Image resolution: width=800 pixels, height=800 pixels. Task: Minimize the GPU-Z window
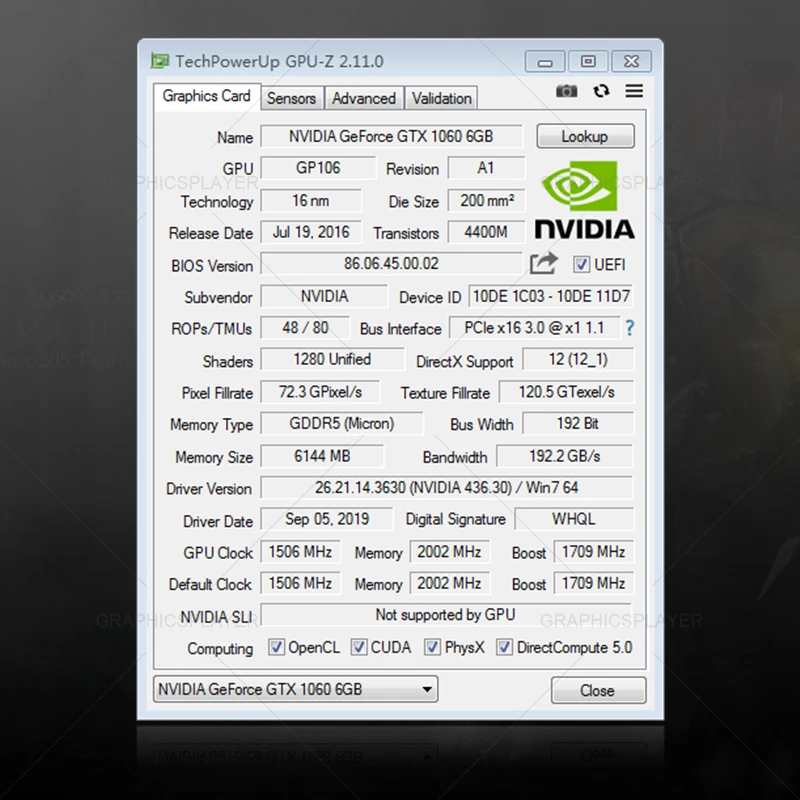(x=545, y=62)
